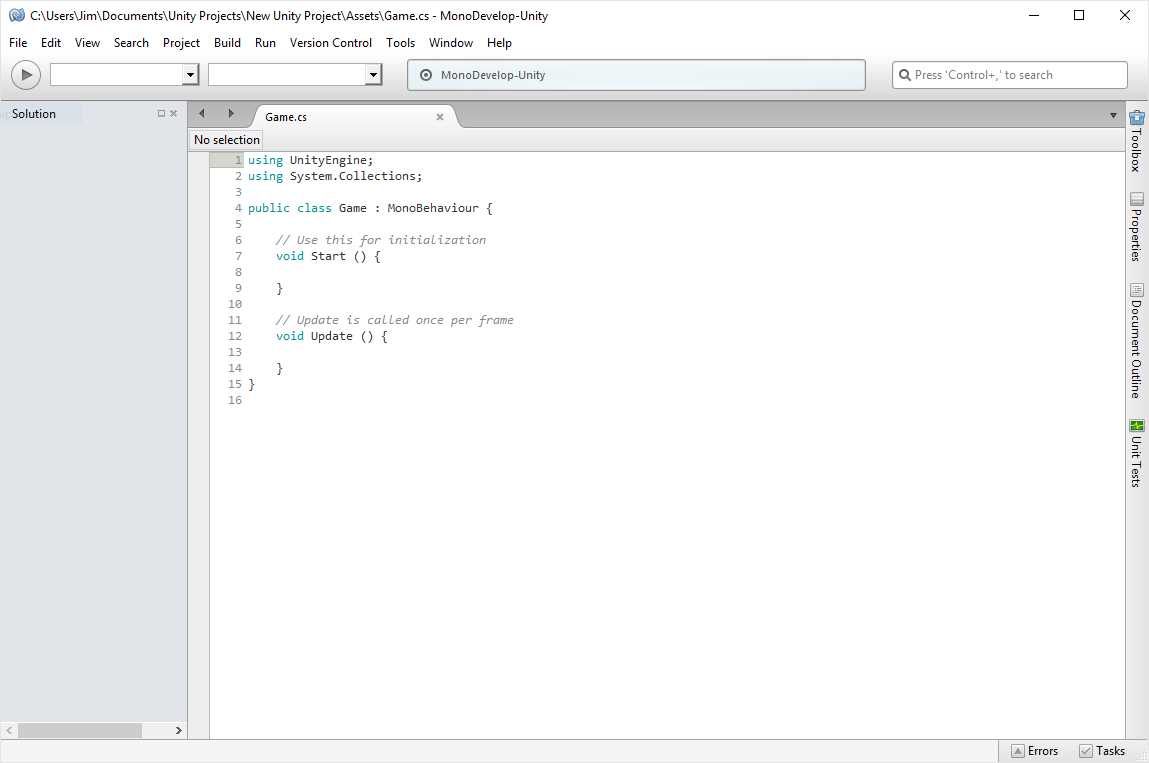Click the No selection breadcrumb
1149x763 pixels.
[x=226, y=139]
